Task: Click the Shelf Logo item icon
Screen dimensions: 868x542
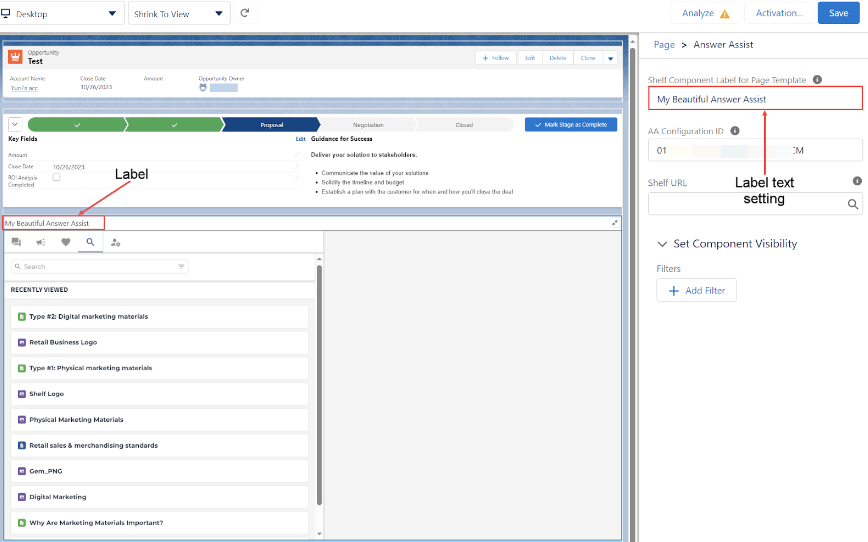Action: [22, 394]
